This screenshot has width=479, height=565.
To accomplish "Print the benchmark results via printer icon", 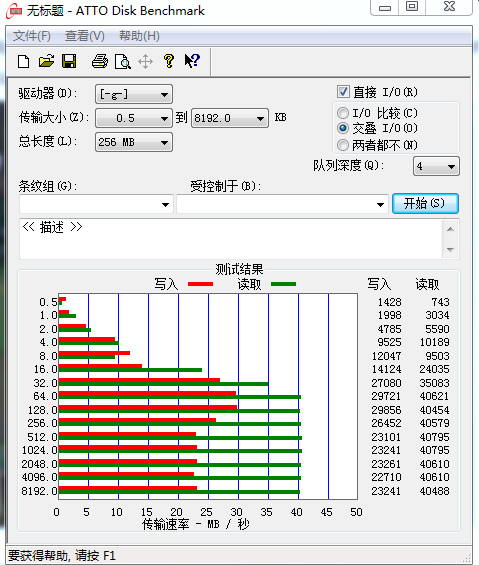I will [x=100, y=61].
